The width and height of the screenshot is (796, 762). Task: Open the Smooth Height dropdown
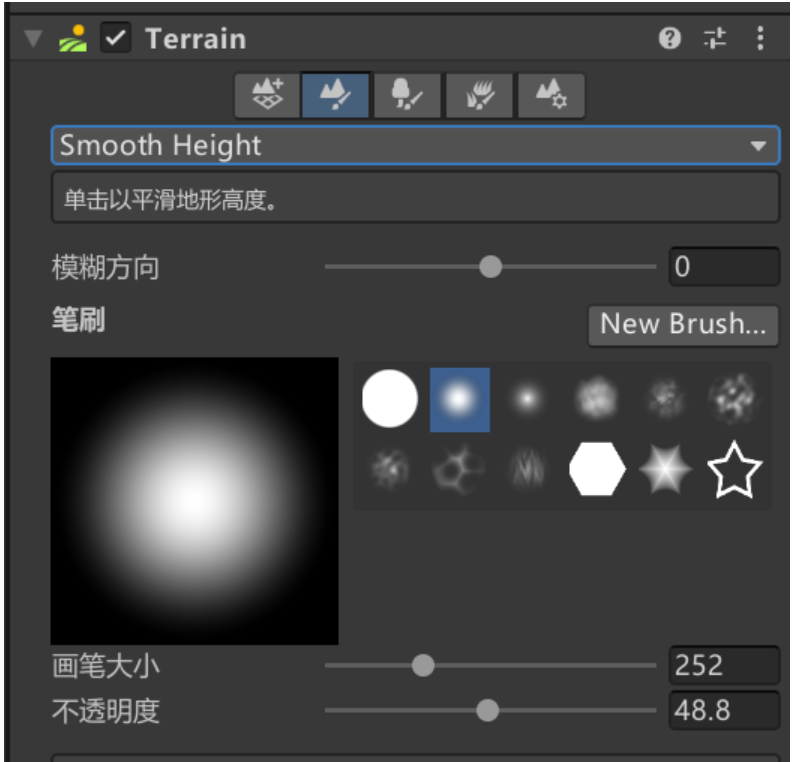(415, 145)
